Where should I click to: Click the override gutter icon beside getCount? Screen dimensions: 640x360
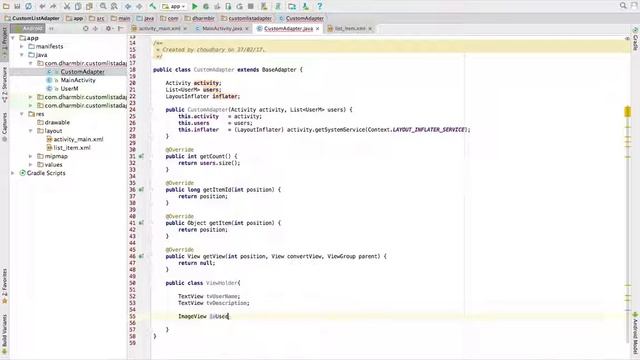141,156
